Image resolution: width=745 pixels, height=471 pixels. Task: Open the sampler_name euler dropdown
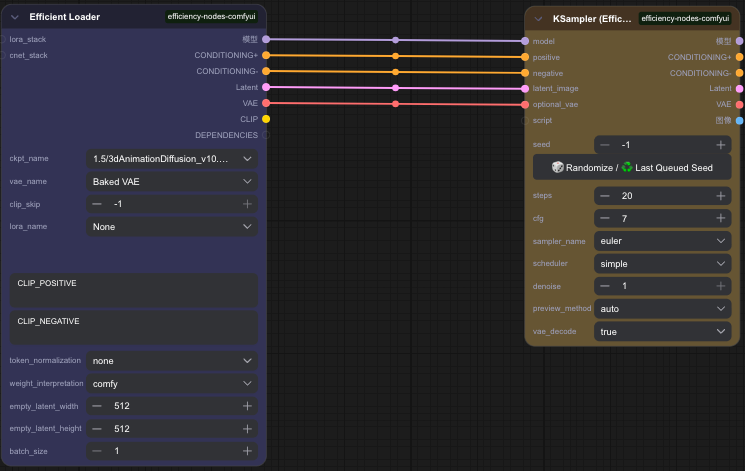[x=662, y=241]
